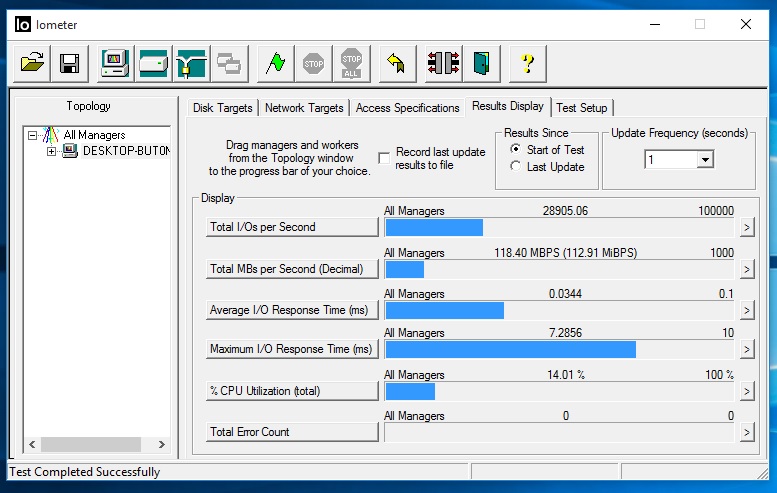The width and height of the screenshot is (777, 493).
Task: Switch to Network Targets tab
Action: [x=304, y=108]
